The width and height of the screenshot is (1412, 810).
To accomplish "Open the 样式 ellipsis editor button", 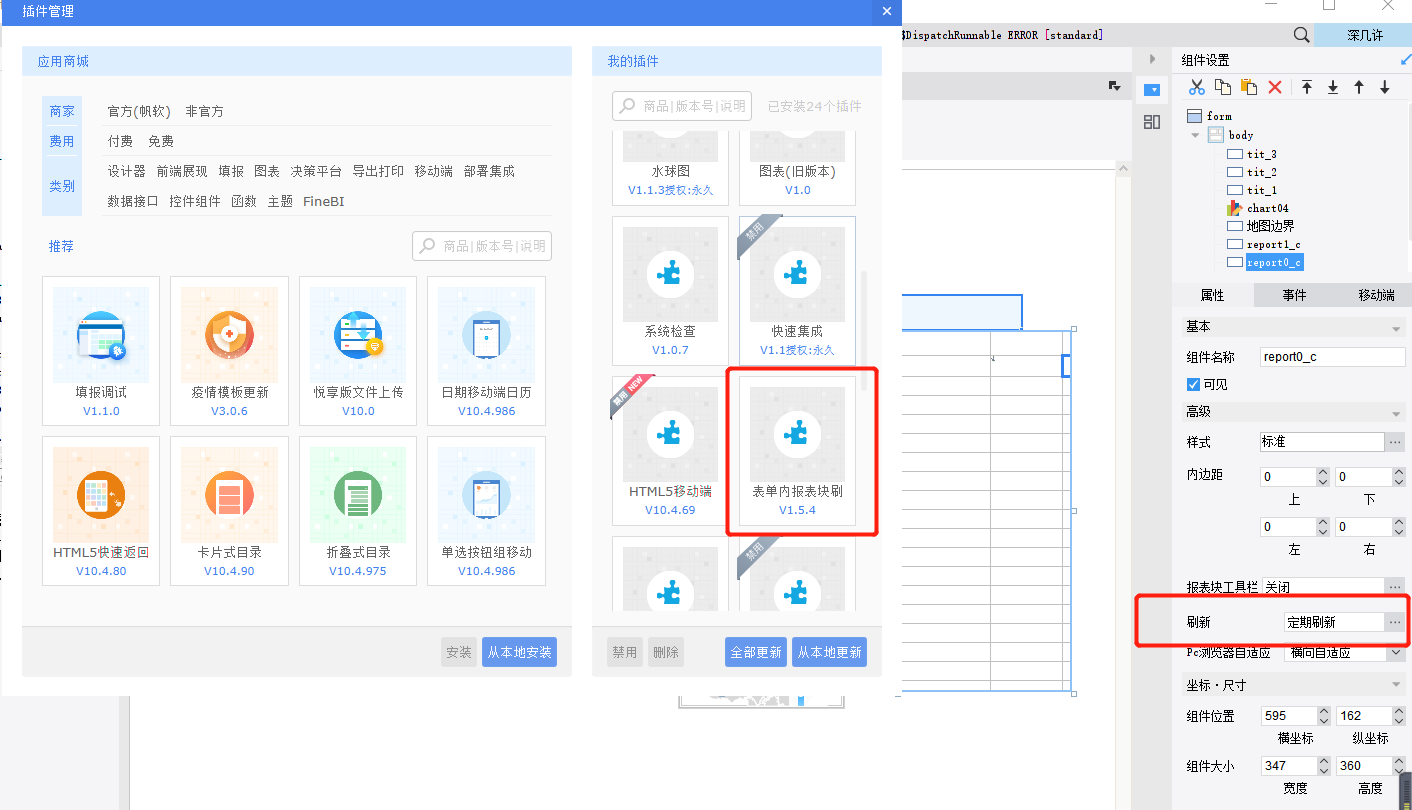I will [x=1395, y=442].
